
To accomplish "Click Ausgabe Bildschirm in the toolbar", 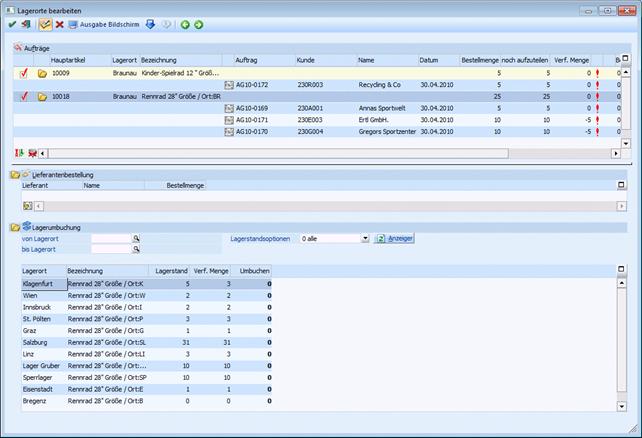I will pyautogui.click(x=110, y=23).
